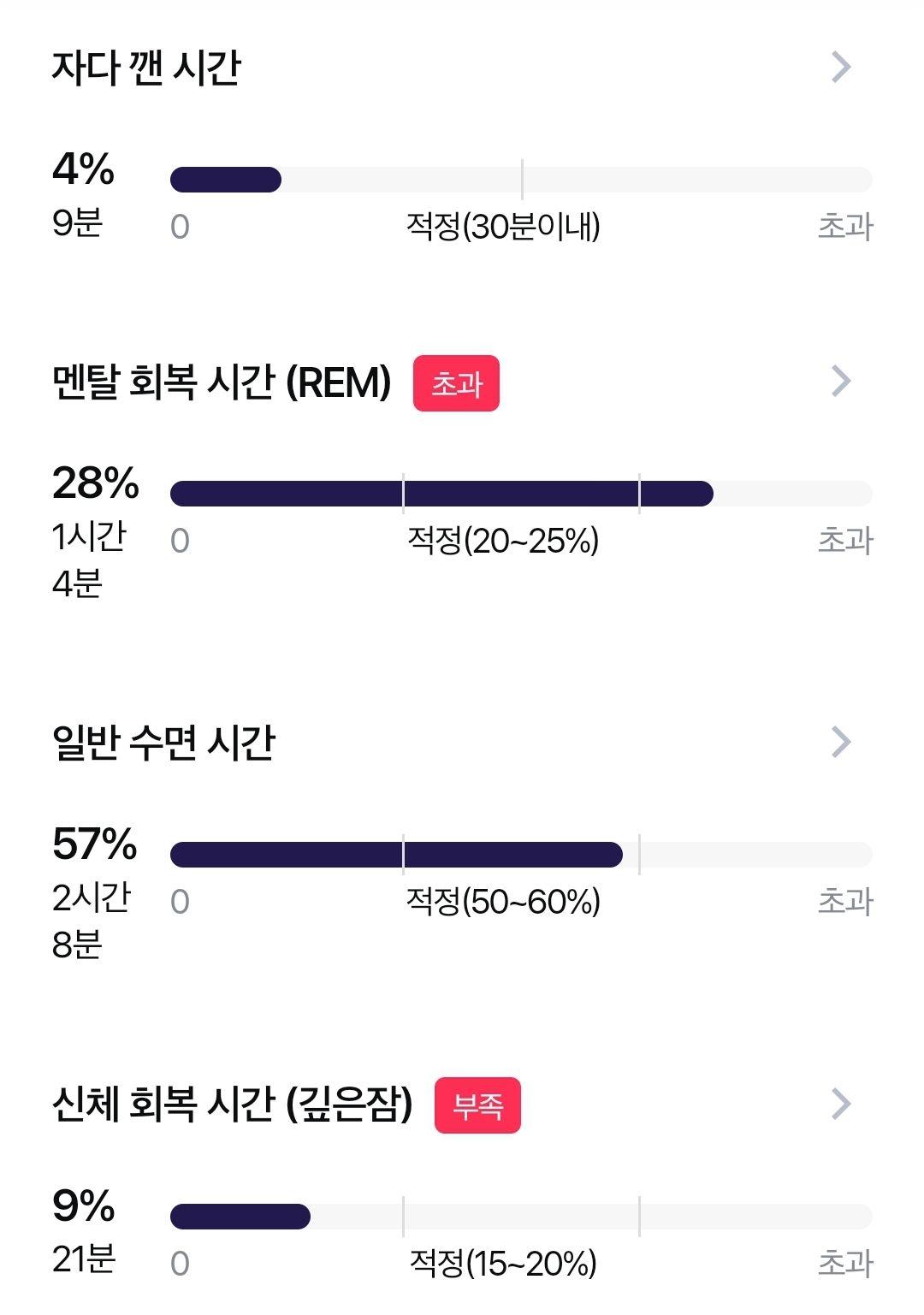The height and width of the screenshot is (1315, 924).
Task: Select the 자다 깬 시간 heading
Action: click(x=146, y=67)
